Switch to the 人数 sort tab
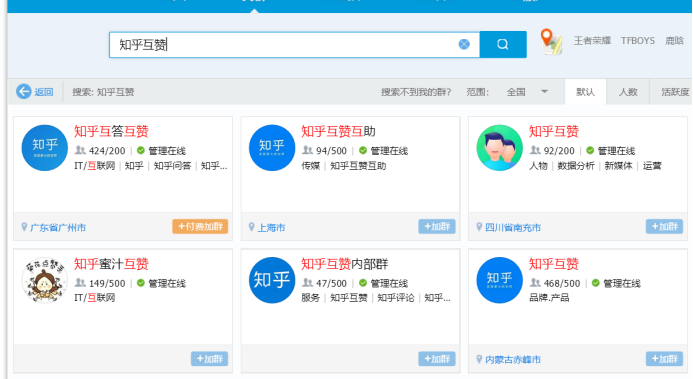The image size is (693, 379). click(628, 92)
